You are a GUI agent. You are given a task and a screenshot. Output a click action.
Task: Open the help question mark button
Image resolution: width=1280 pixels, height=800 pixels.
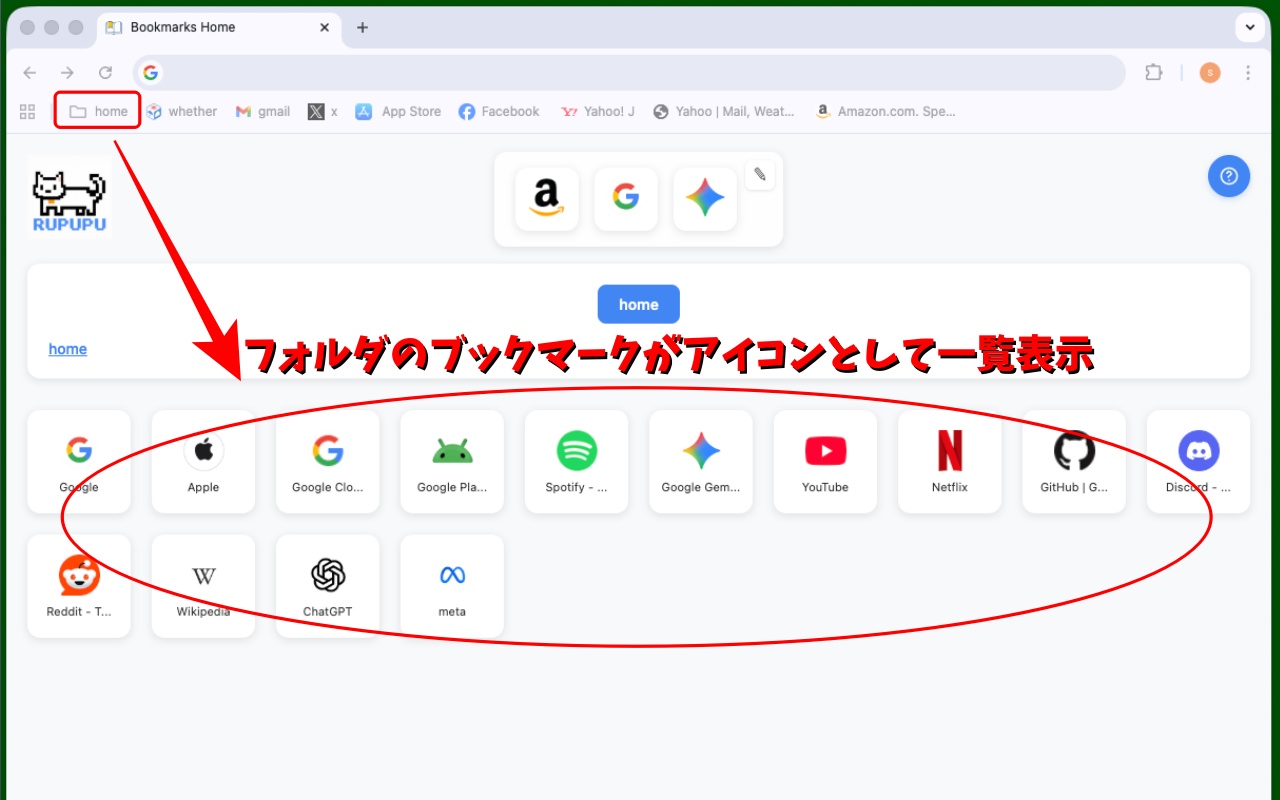(1229, 176)
